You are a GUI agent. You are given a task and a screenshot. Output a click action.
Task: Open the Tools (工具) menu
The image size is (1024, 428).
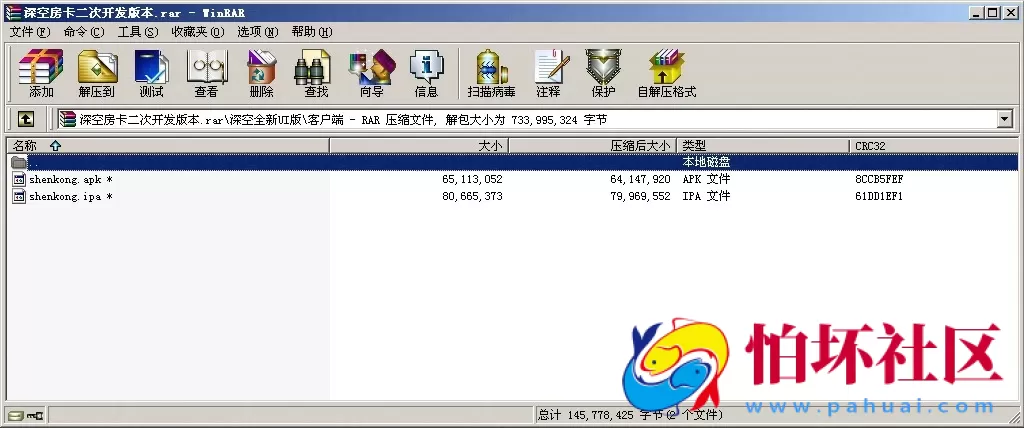click(138, 31)
